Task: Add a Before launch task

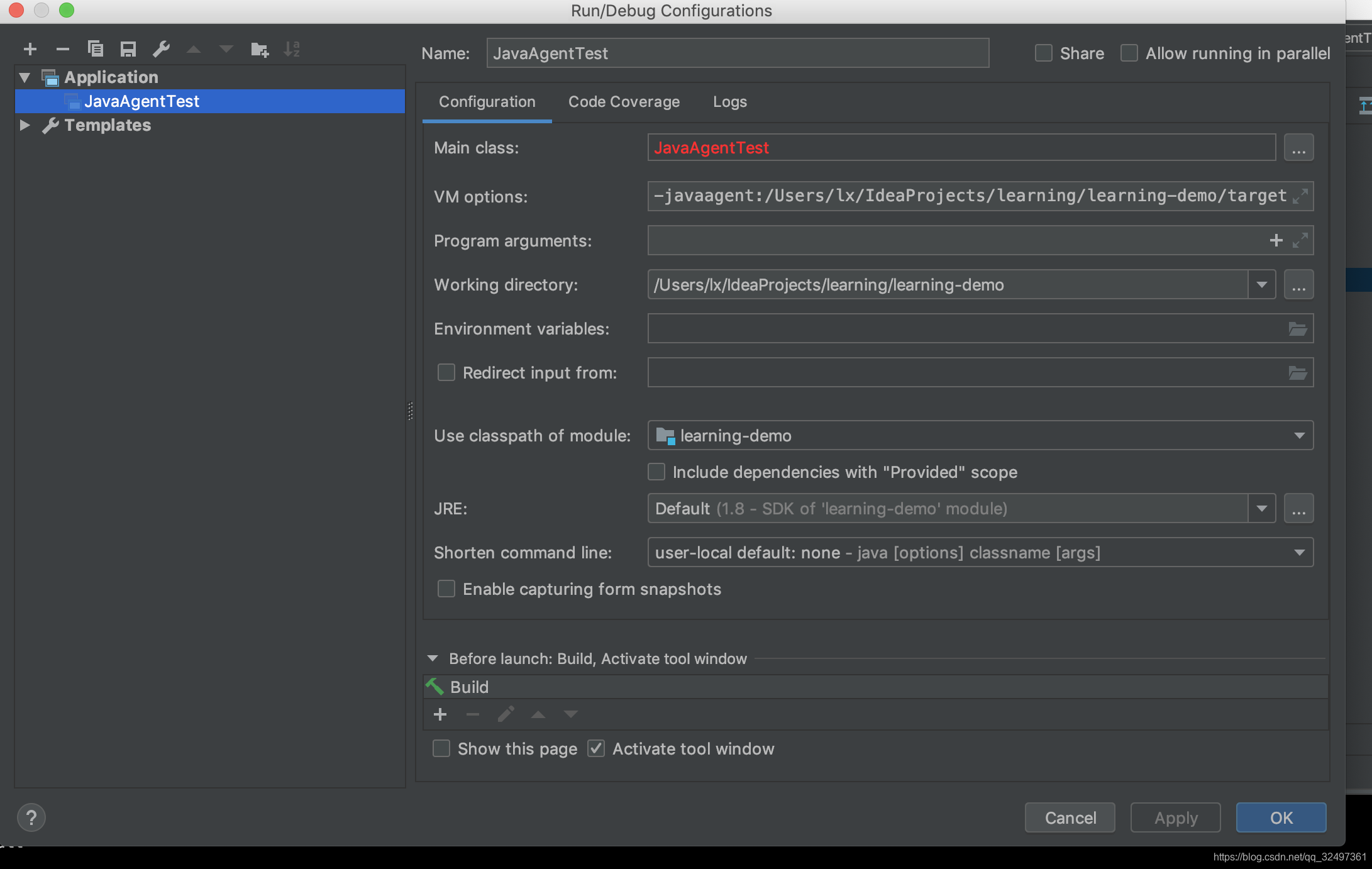Action: tap(440, 714)
